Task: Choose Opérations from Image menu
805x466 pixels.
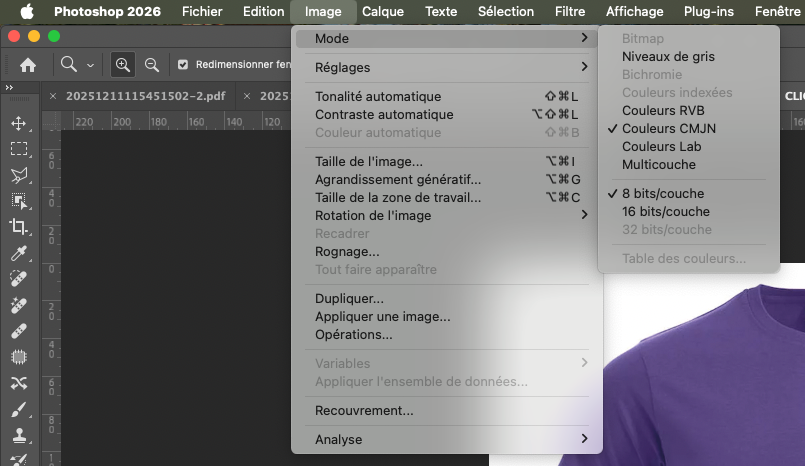Action: tap(447, 335)
